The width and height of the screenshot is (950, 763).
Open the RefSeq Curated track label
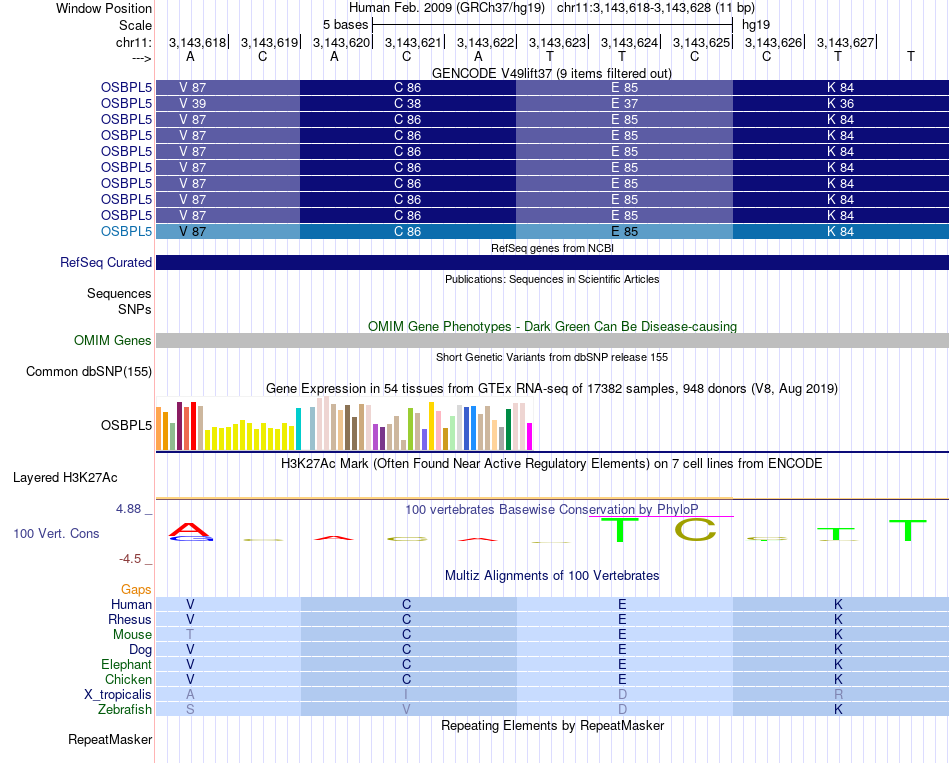click(105, 262)
